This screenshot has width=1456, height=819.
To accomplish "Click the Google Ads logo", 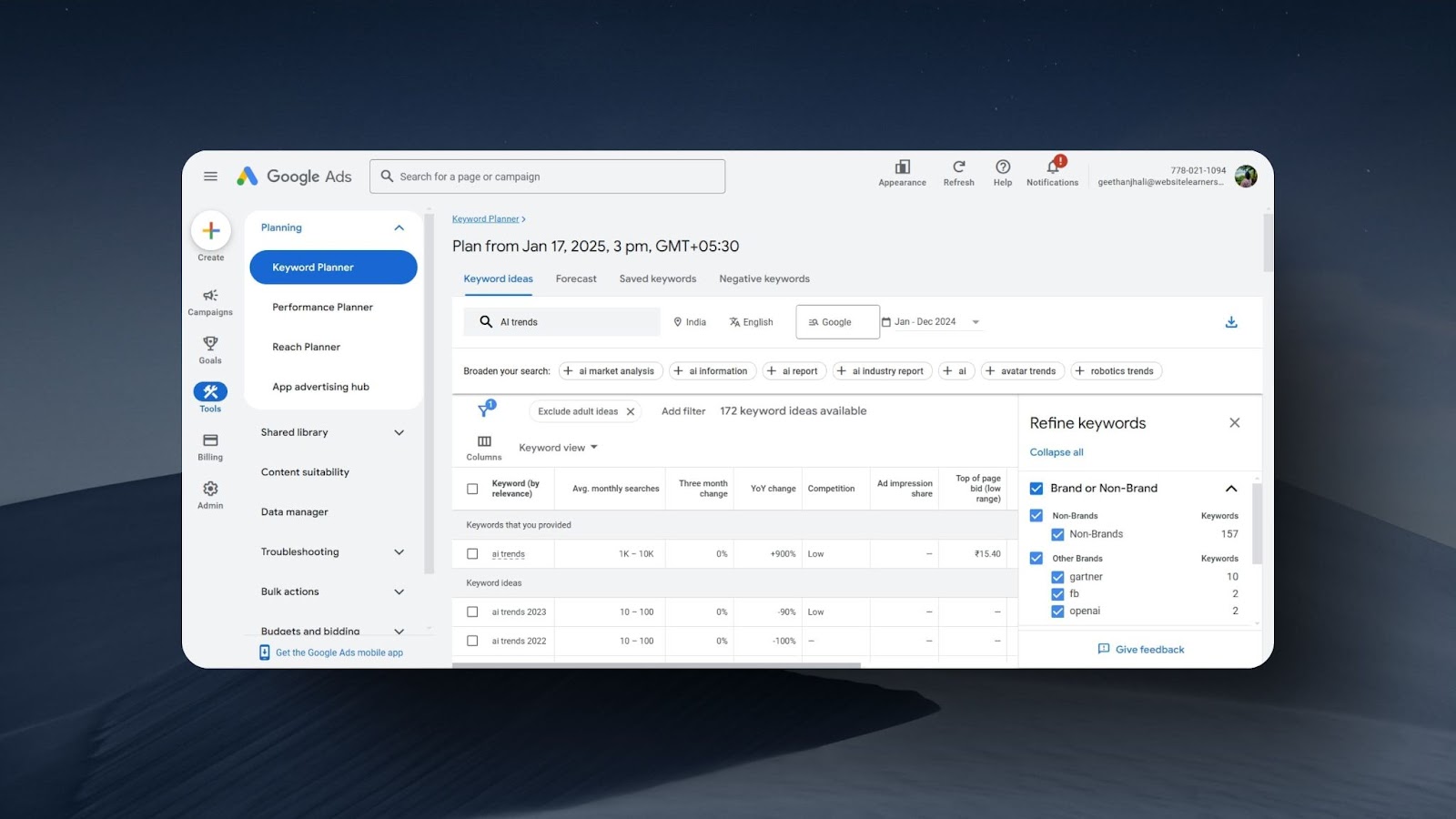I will pyautogui.click(x=294, y=177).
